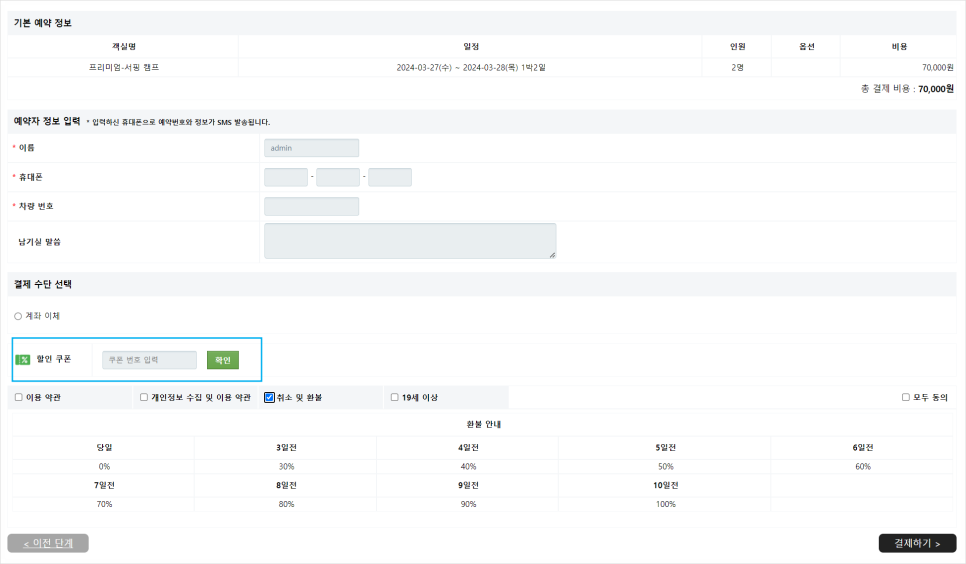The height and width of the screenshot is (564, 966).
Task: Click the 60% refund rate cell
Action: [862, 467]
